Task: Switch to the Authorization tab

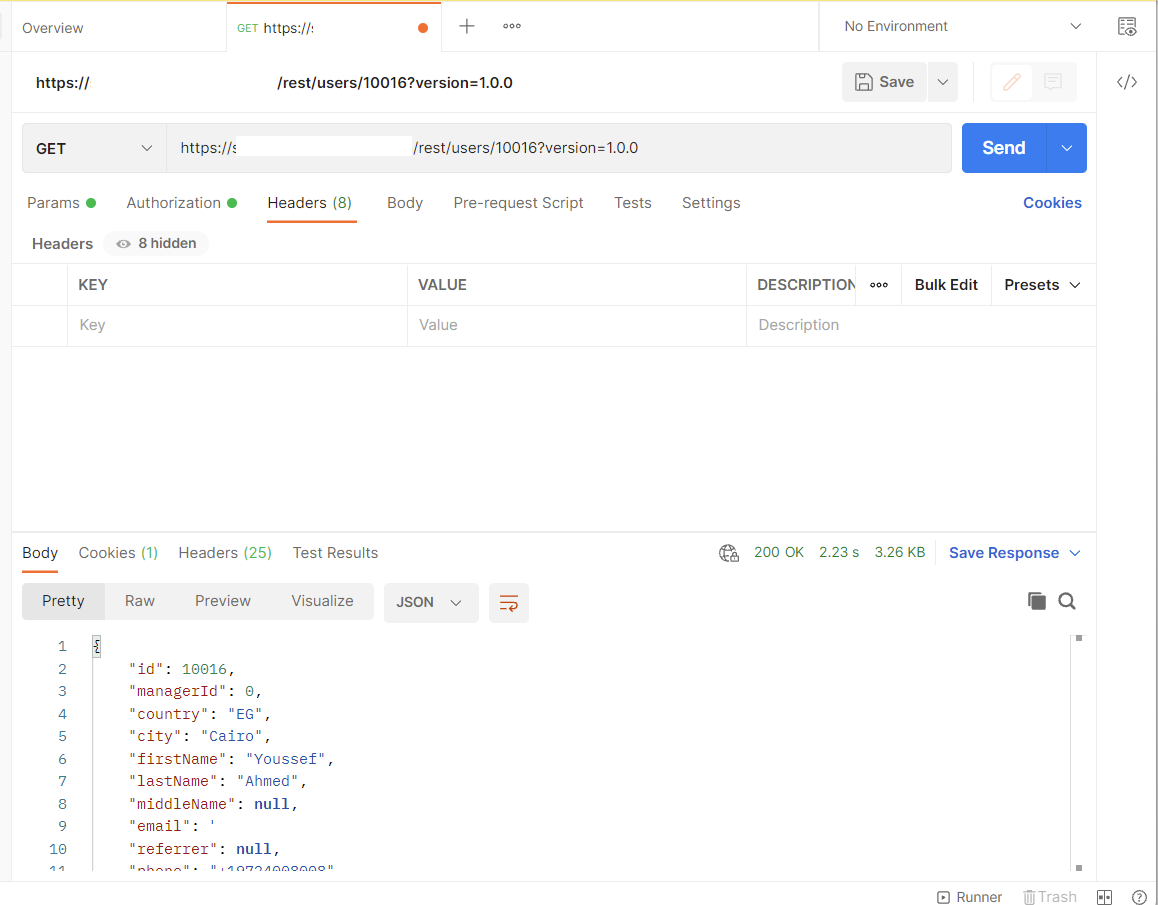Action: point(173,203)
